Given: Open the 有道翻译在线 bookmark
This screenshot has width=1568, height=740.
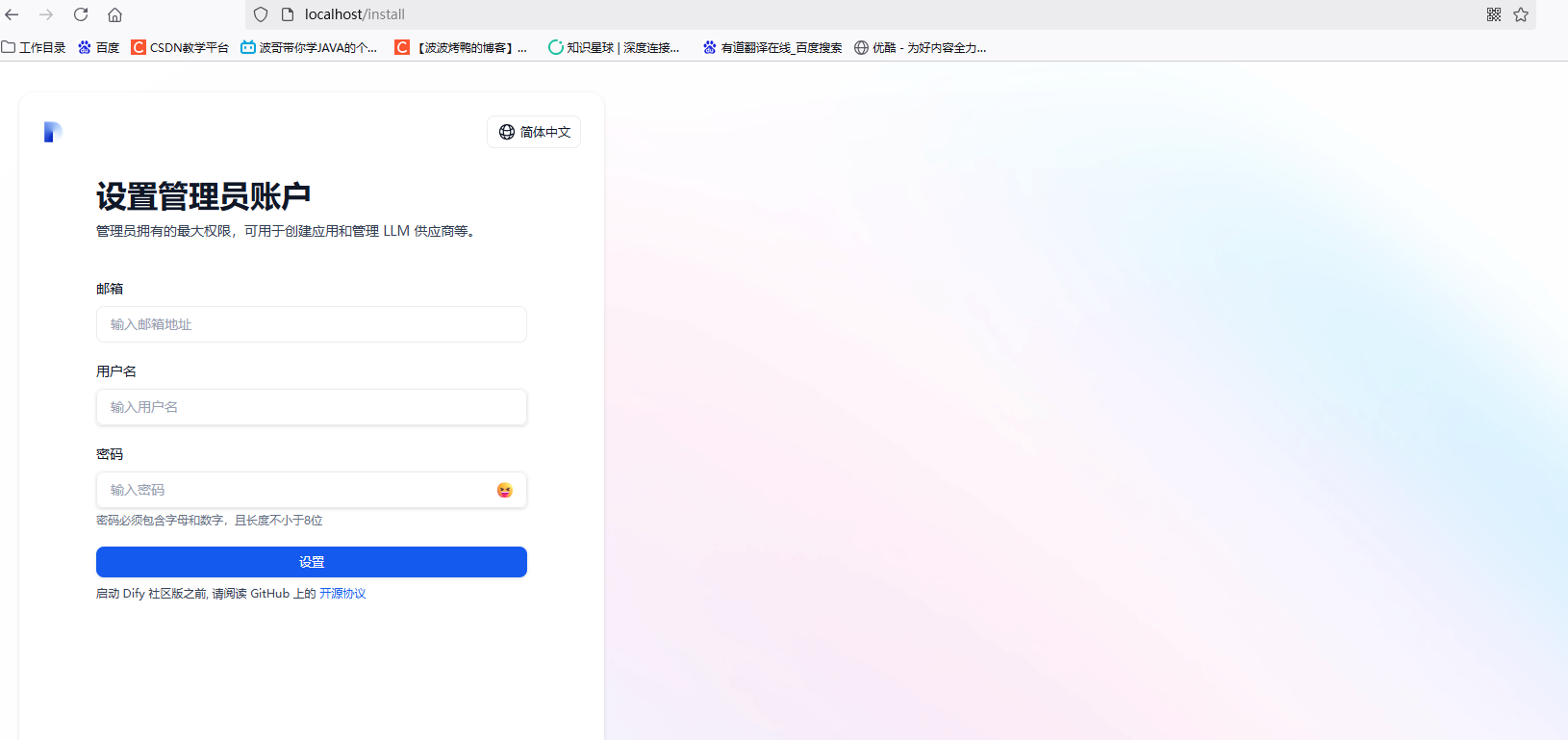Looking at the screenshot, I should [772, 47].
